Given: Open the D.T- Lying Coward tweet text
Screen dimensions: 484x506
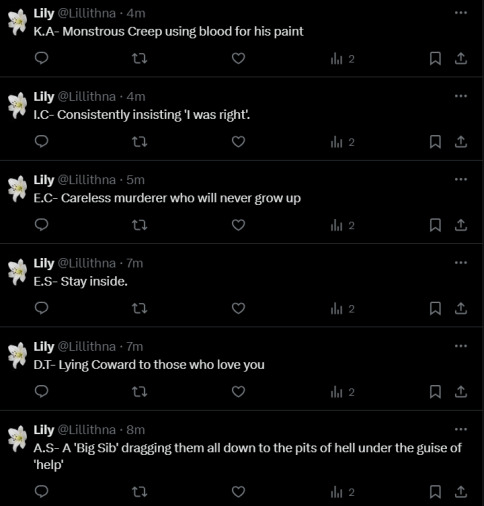Looking at the screenshot, I should point(149,365).
